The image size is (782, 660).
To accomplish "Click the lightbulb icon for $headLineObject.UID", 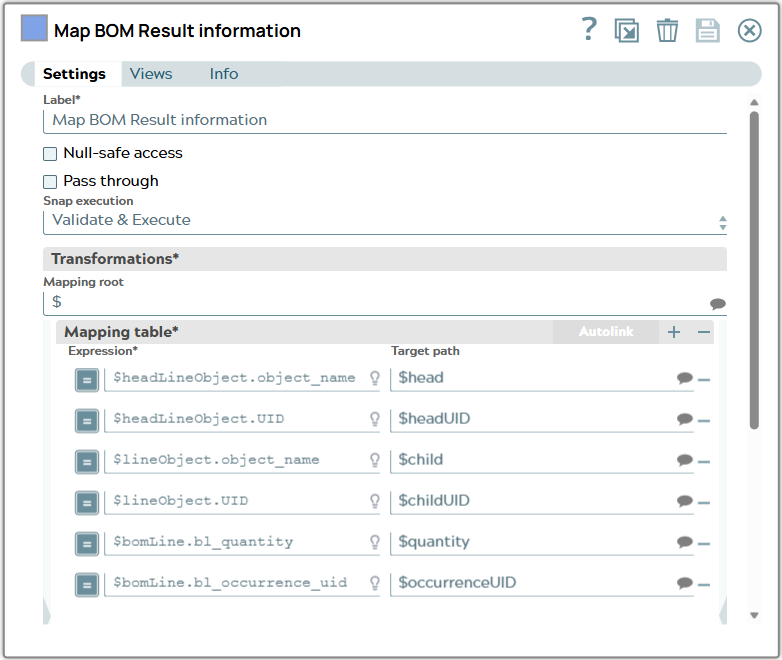I will (375, 419).
